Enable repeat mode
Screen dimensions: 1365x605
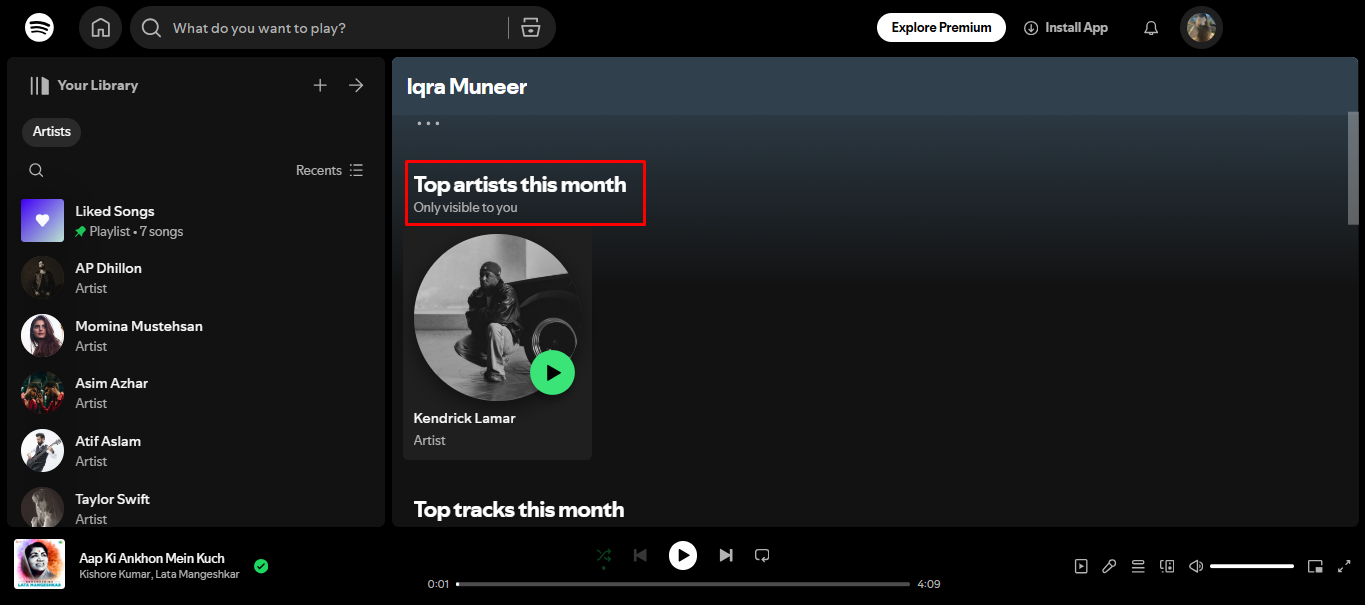point(762,555)
